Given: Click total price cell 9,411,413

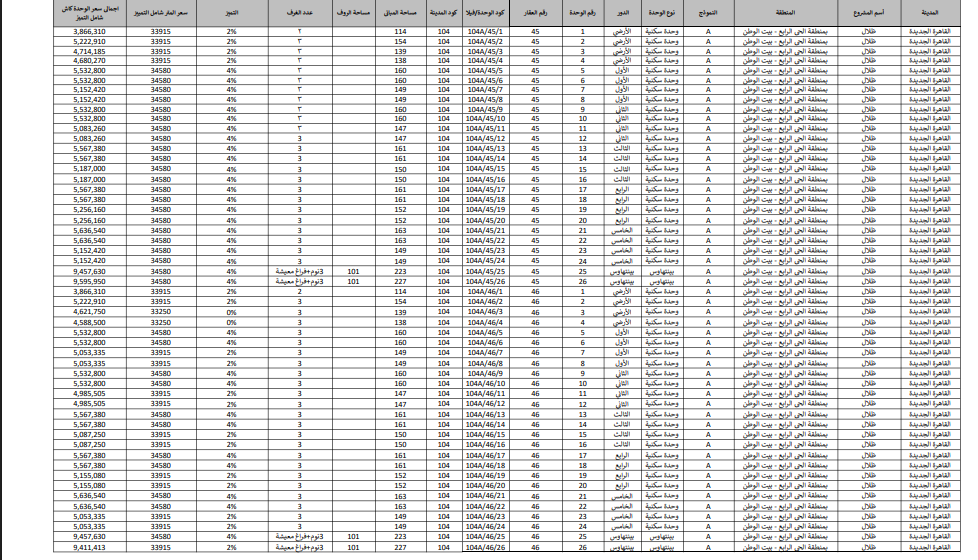Looking at the screenshot, I should pyautogui.click(x=89, y=548).
